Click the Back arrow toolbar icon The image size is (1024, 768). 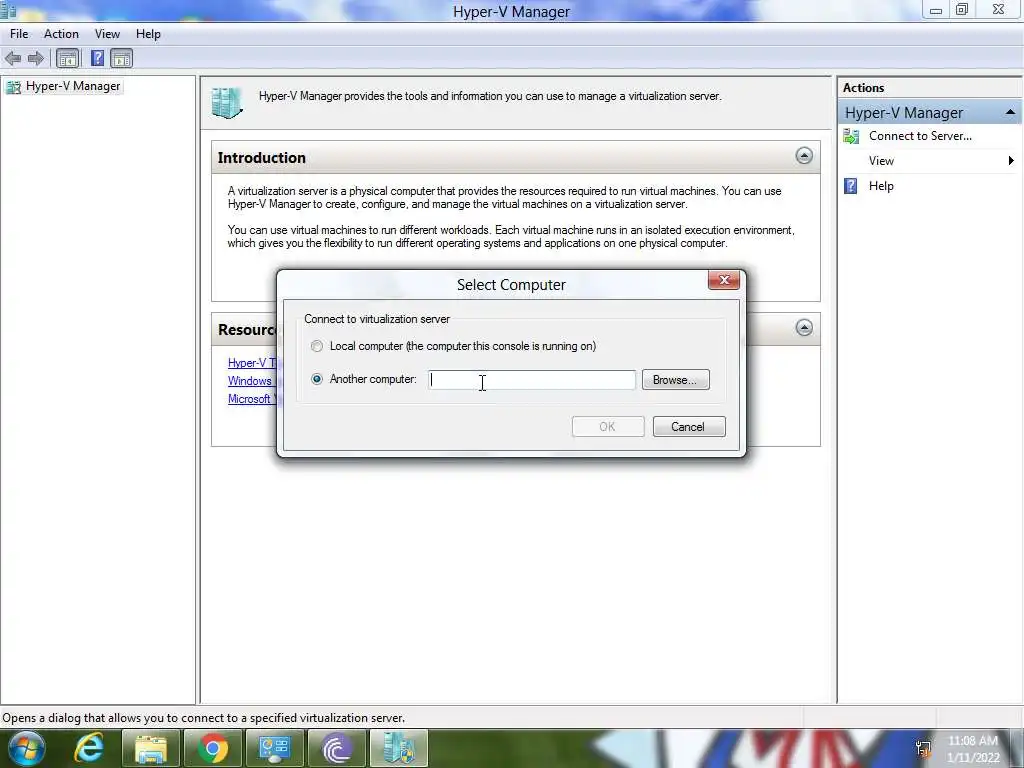tap(13, 59)
